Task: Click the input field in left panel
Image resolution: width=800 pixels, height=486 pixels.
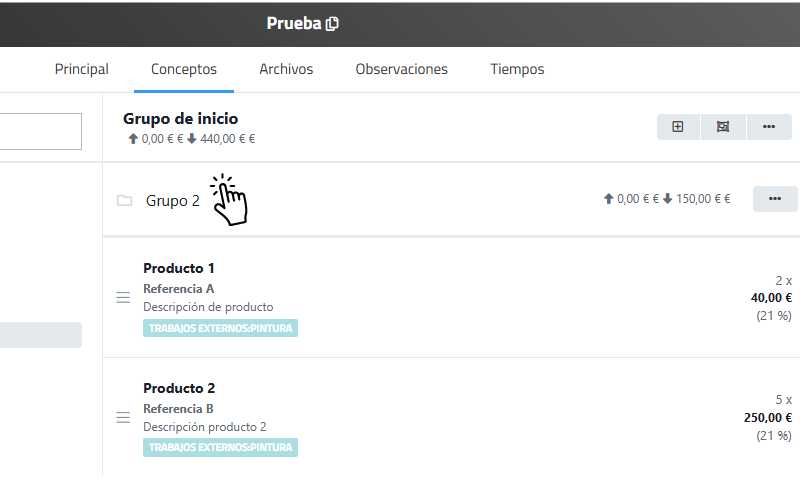Action: click(x=40, y=131)
